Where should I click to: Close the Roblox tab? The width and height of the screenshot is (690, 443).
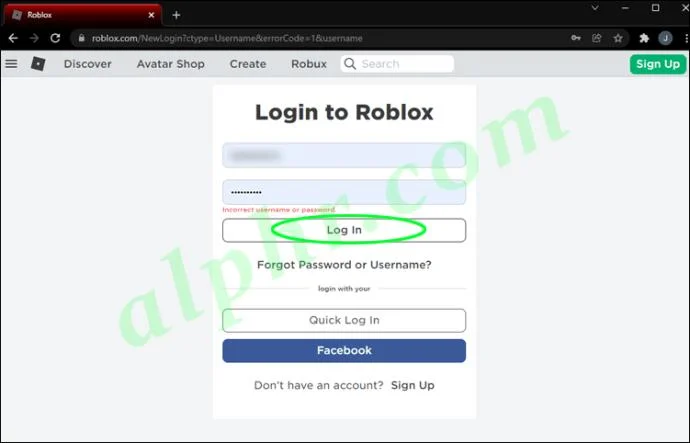(x=151, y=15)
